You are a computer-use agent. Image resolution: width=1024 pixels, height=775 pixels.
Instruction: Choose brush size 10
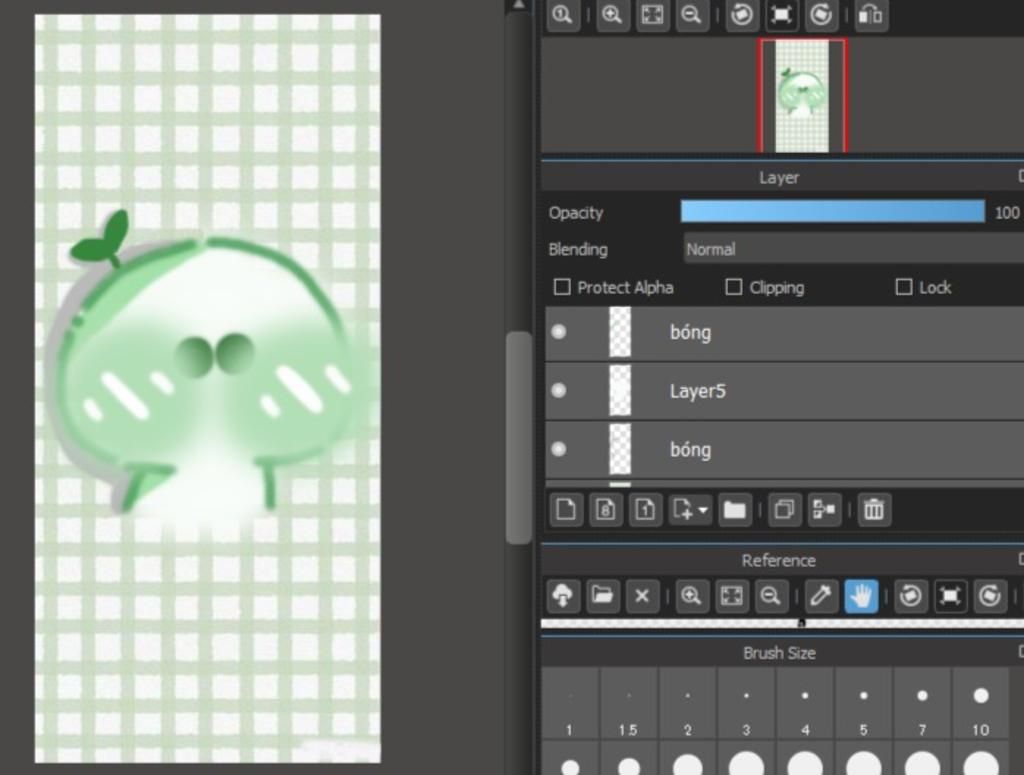point(981,704)
